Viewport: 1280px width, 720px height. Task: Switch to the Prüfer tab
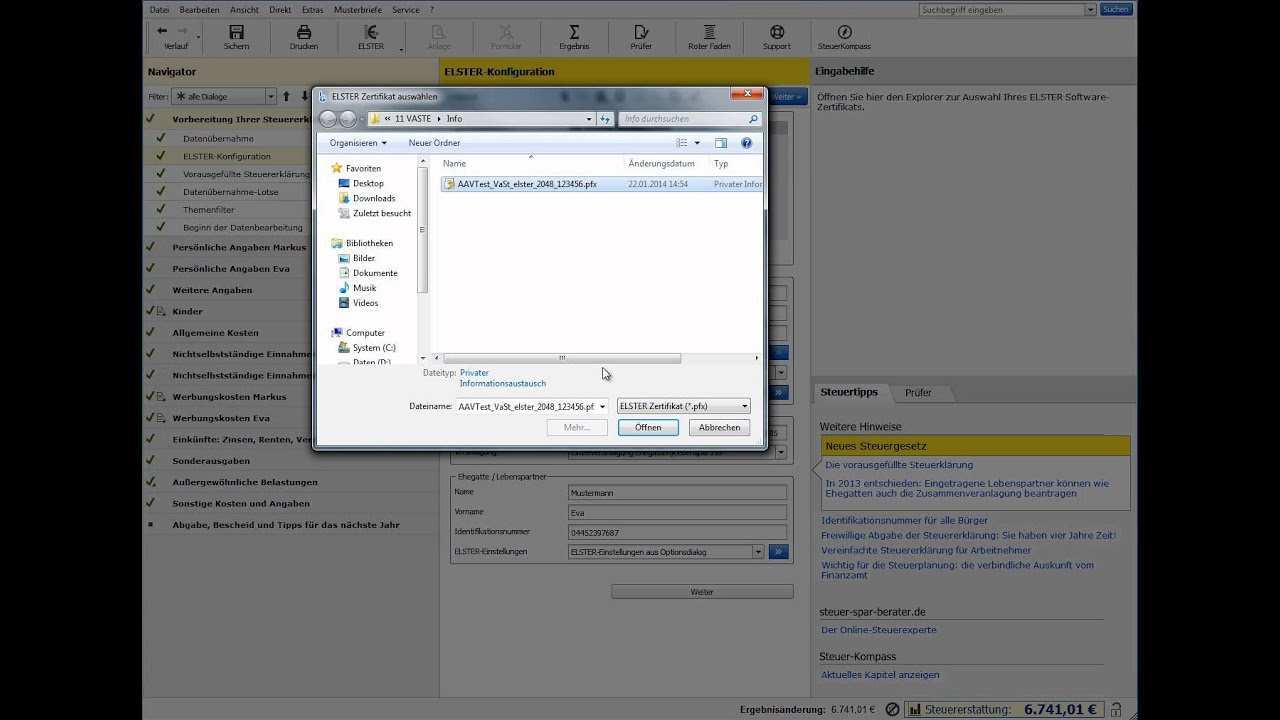tap(917, 392)
